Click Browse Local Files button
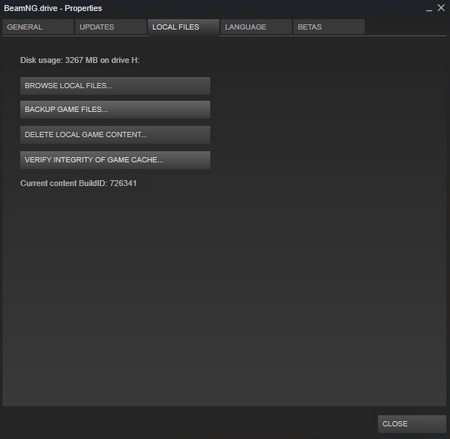450x439 pixels. tap(115, 86)
